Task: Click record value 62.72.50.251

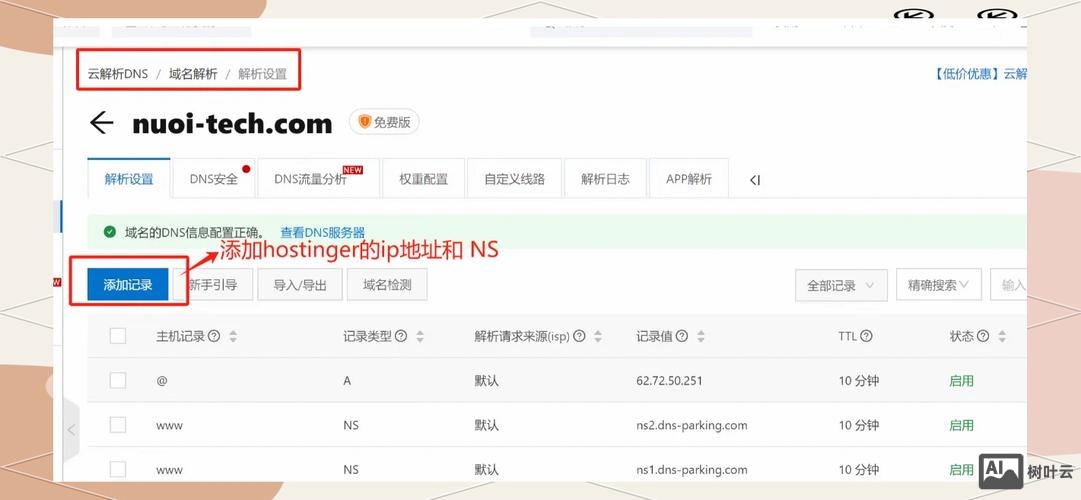Action: pos(669,380)
